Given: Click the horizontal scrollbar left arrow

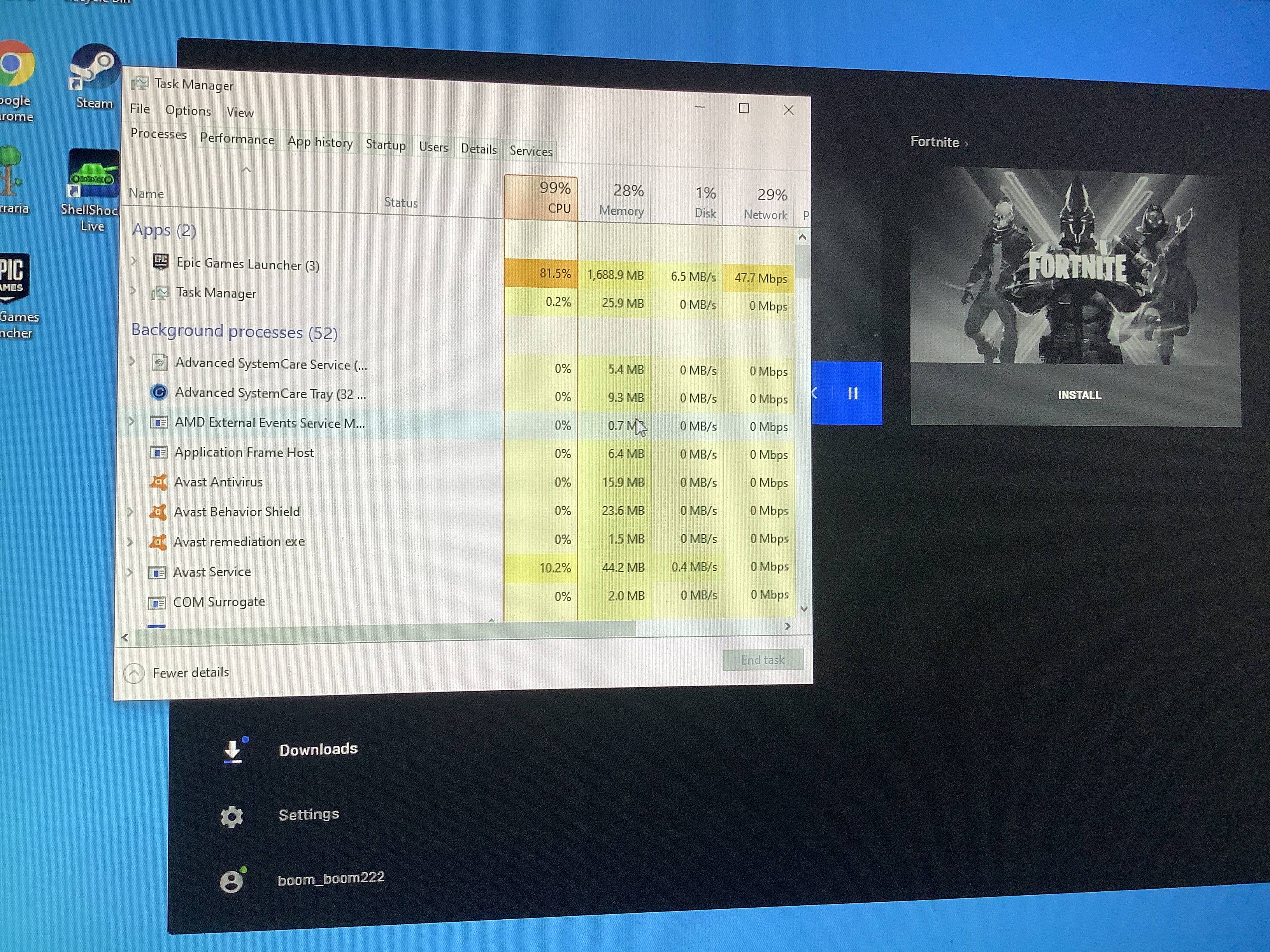Looking at the screenshot, I should (125, 637).
